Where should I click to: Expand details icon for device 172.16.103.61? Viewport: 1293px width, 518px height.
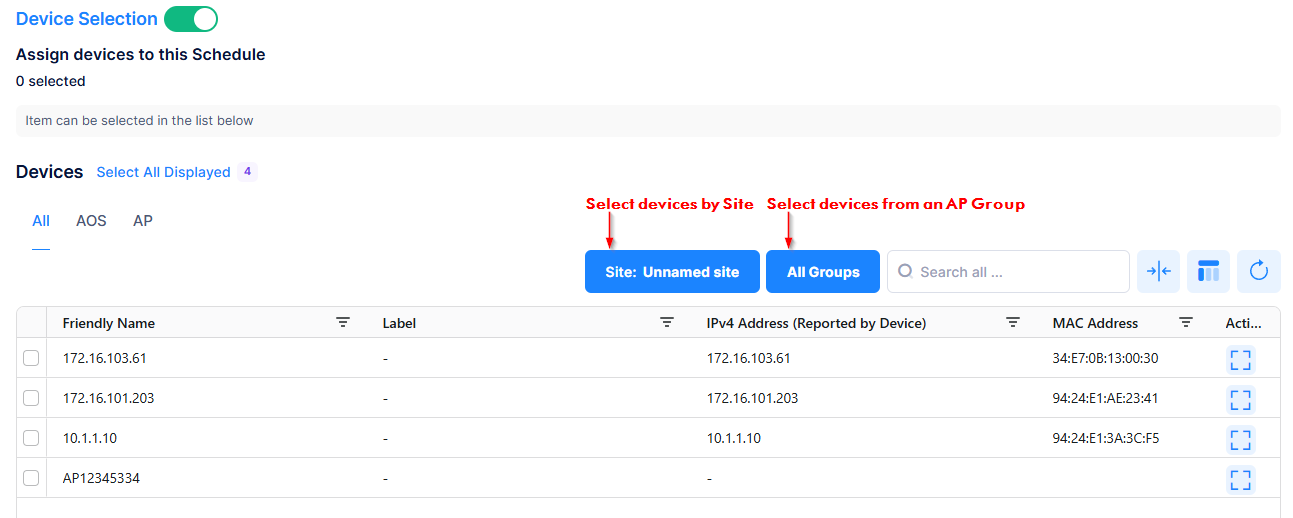point(1240,359)
